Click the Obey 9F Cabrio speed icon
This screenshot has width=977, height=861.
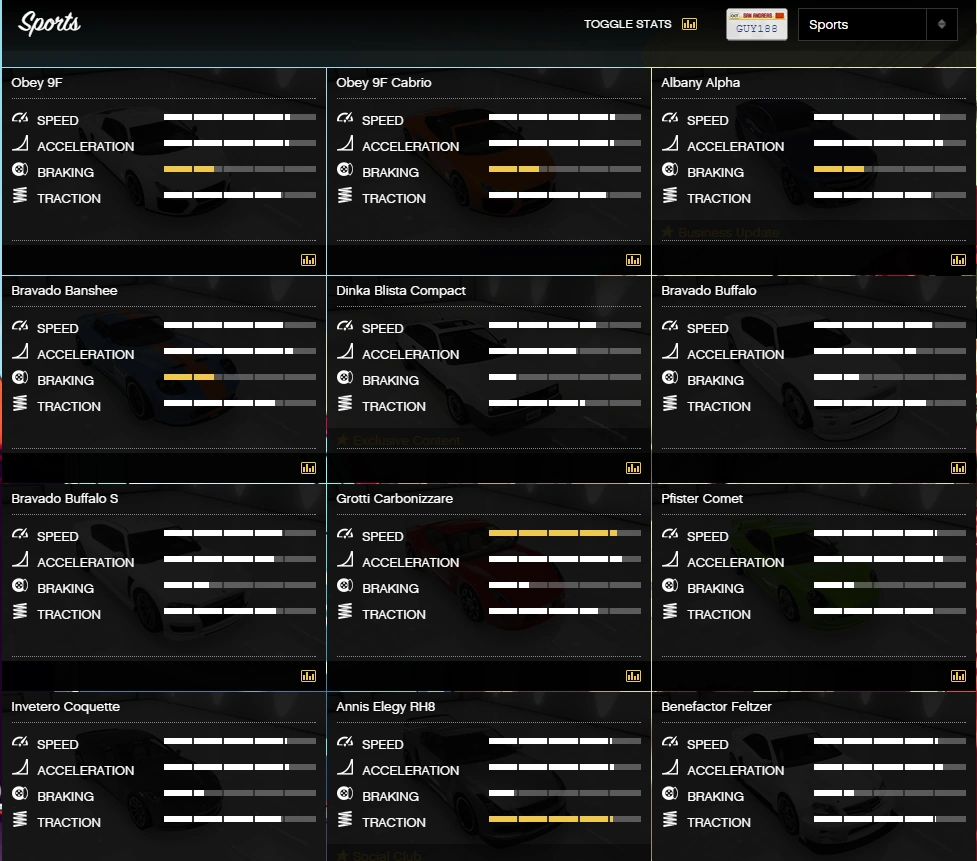coord(345,117)
